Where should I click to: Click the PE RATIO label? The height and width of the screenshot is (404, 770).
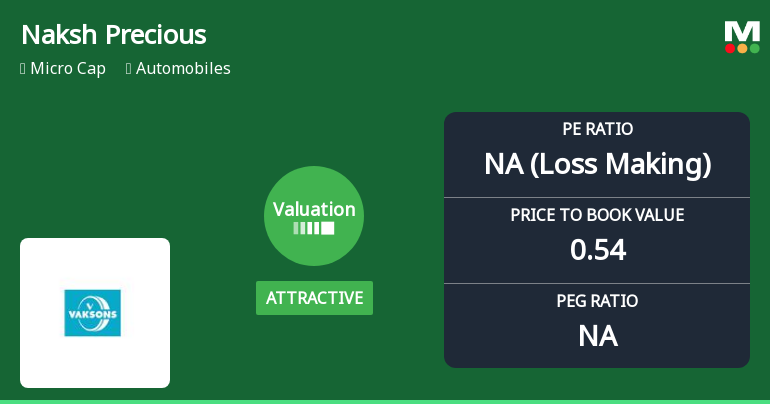(597, 130)
